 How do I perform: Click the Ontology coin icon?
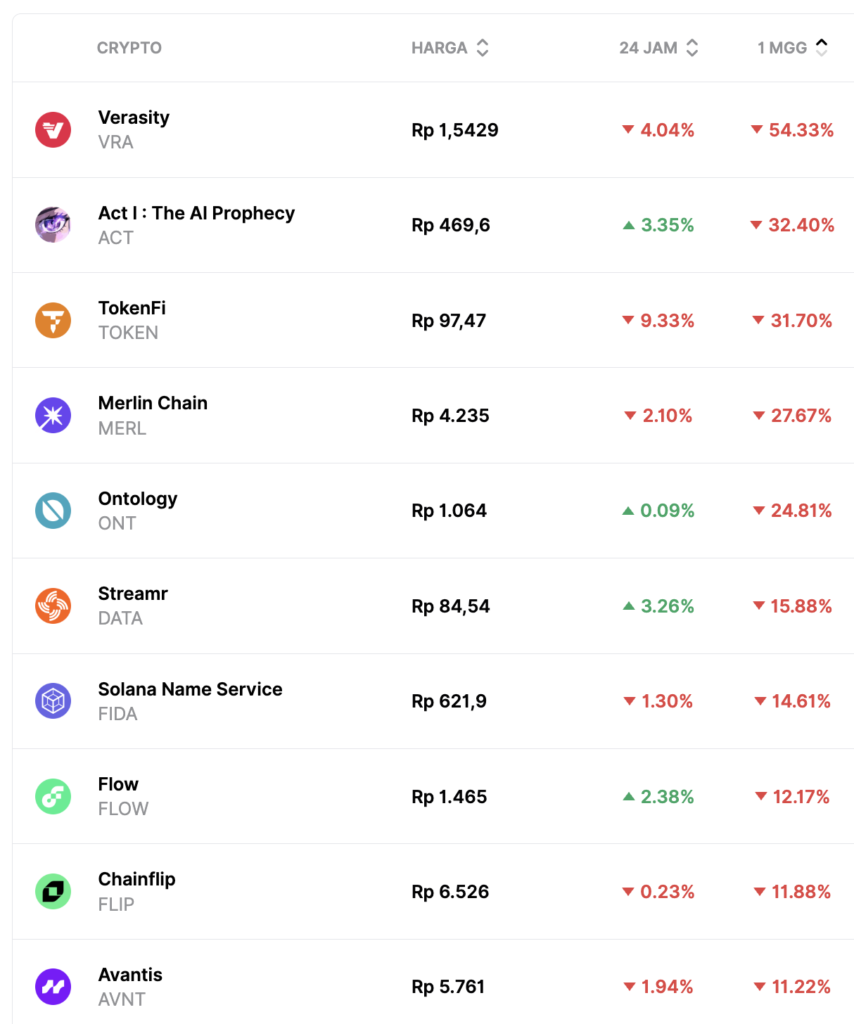click(53, 510)
